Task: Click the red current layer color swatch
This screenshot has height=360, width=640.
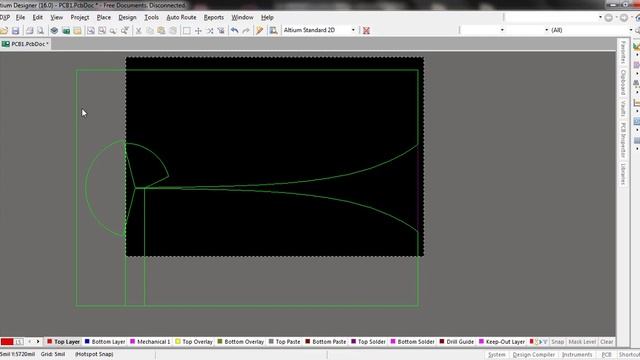Action: click(x=7, y=342)
